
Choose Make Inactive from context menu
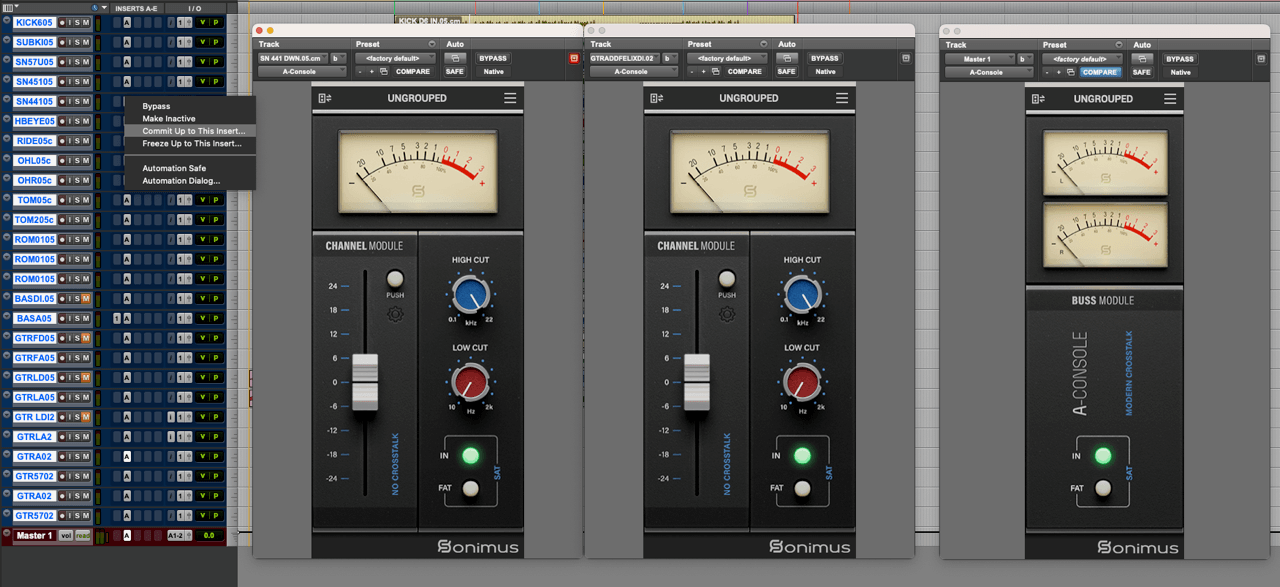click(x=169, y=119)
